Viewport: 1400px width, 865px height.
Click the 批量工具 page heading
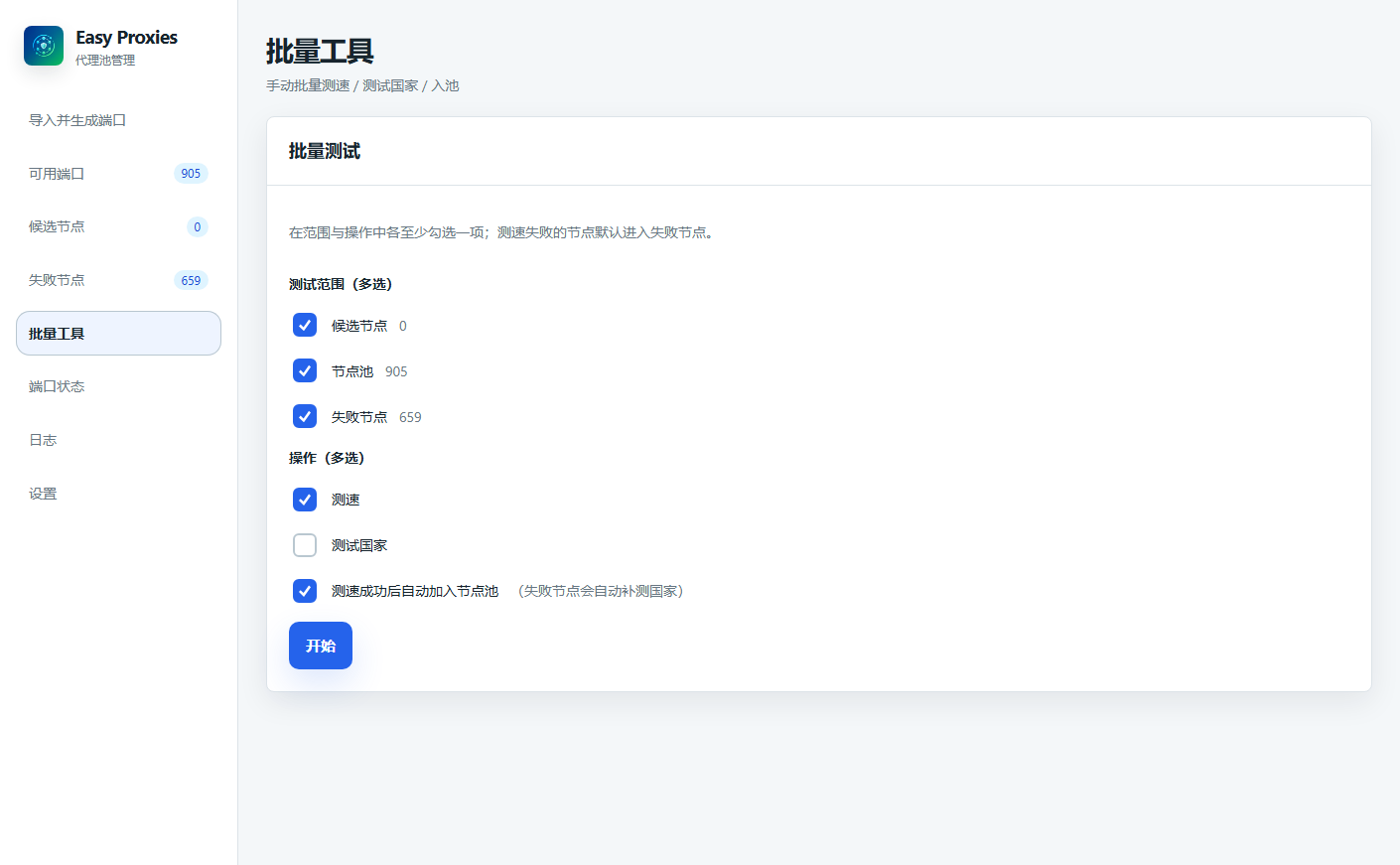tap(320, 51)
